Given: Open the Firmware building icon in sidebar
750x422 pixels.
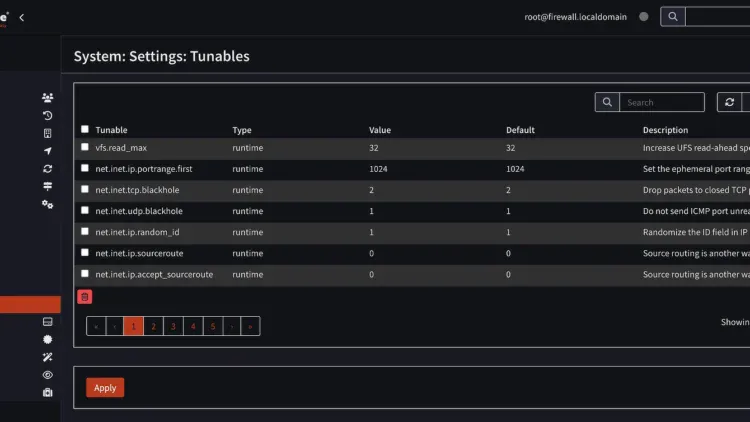Looking at the screenshot, I should (x=47, y=133).
